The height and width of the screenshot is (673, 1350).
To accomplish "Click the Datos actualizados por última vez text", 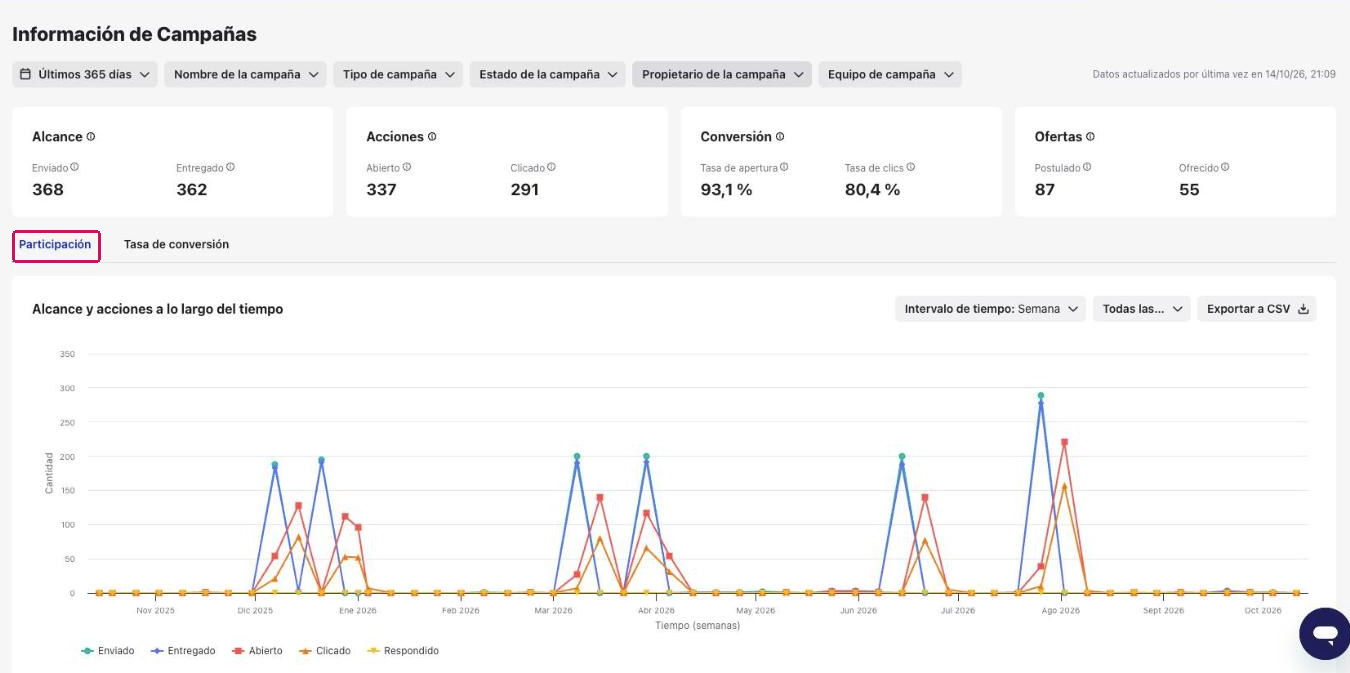I will [x=1214, y=74].
